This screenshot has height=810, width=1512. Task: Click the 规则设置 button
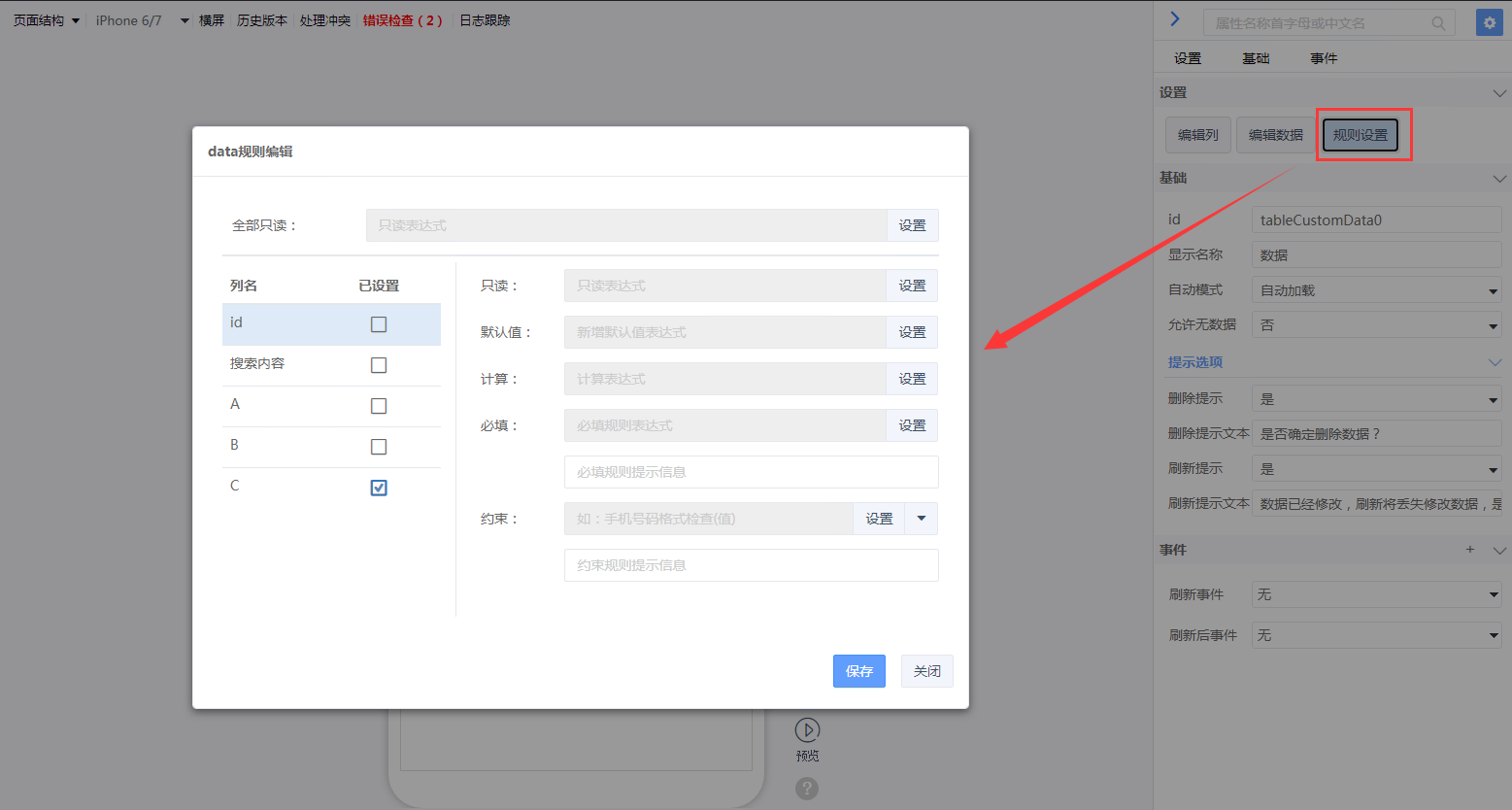point(1360,135)
